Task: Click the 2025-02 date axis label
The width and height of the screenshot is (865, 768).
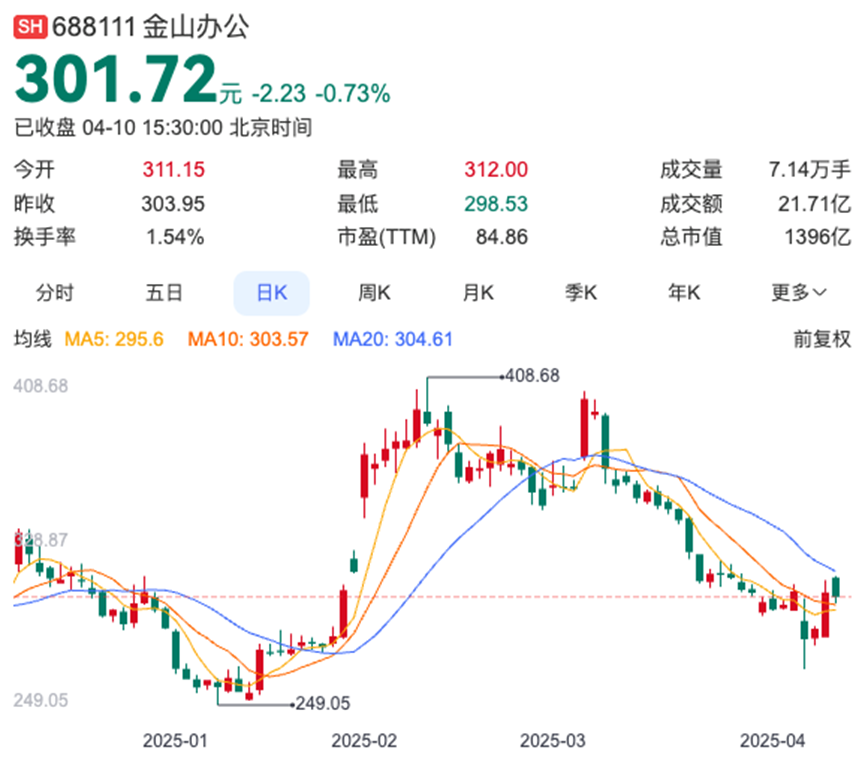Action: (364, 740)
